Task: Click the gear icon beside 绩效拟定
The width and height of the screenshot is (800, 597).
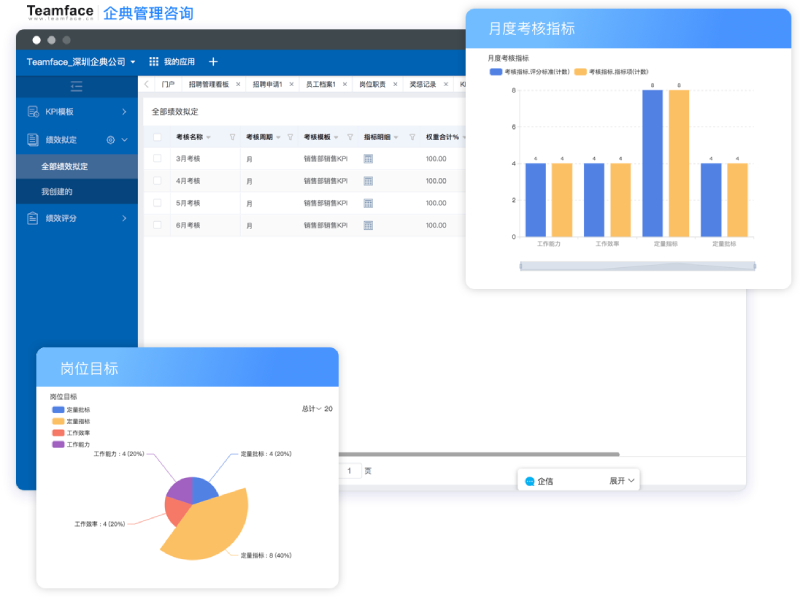Action: [111, 140]
